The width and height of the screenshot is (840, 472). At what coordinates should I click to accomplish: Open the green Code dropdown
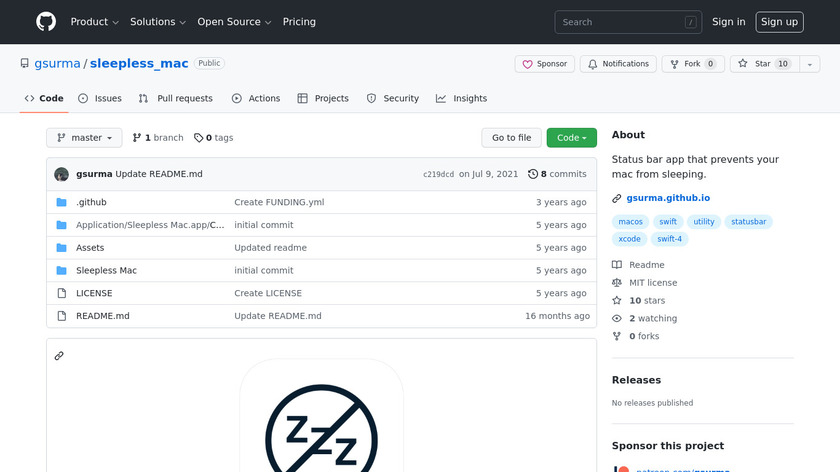571,138
